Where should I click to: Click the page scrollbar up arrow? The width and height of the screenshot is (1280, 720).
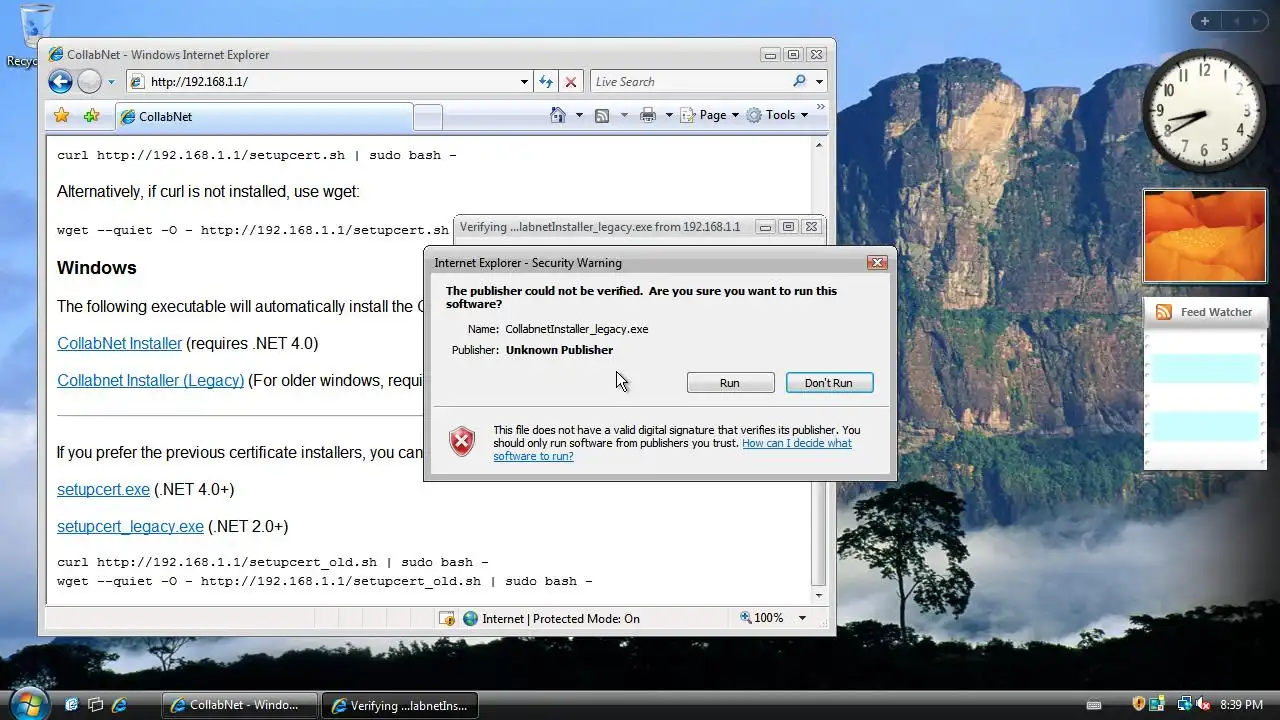pyautogui.click(x=819, y=146)
